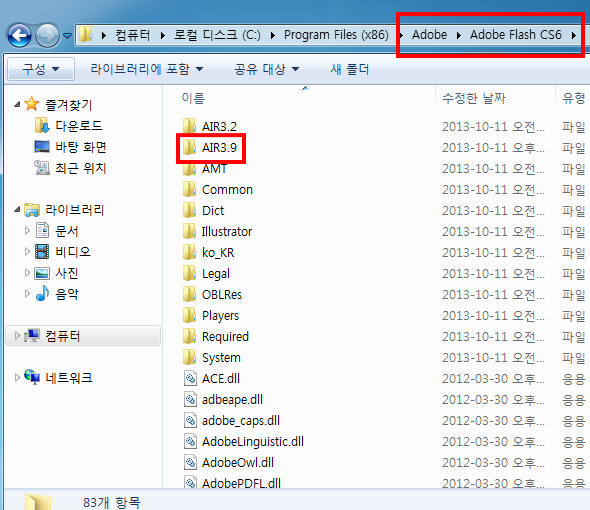Collapse the 라이브러리 tree section
The width and height of the screenshot is (590, 510).
click(17, 210)
